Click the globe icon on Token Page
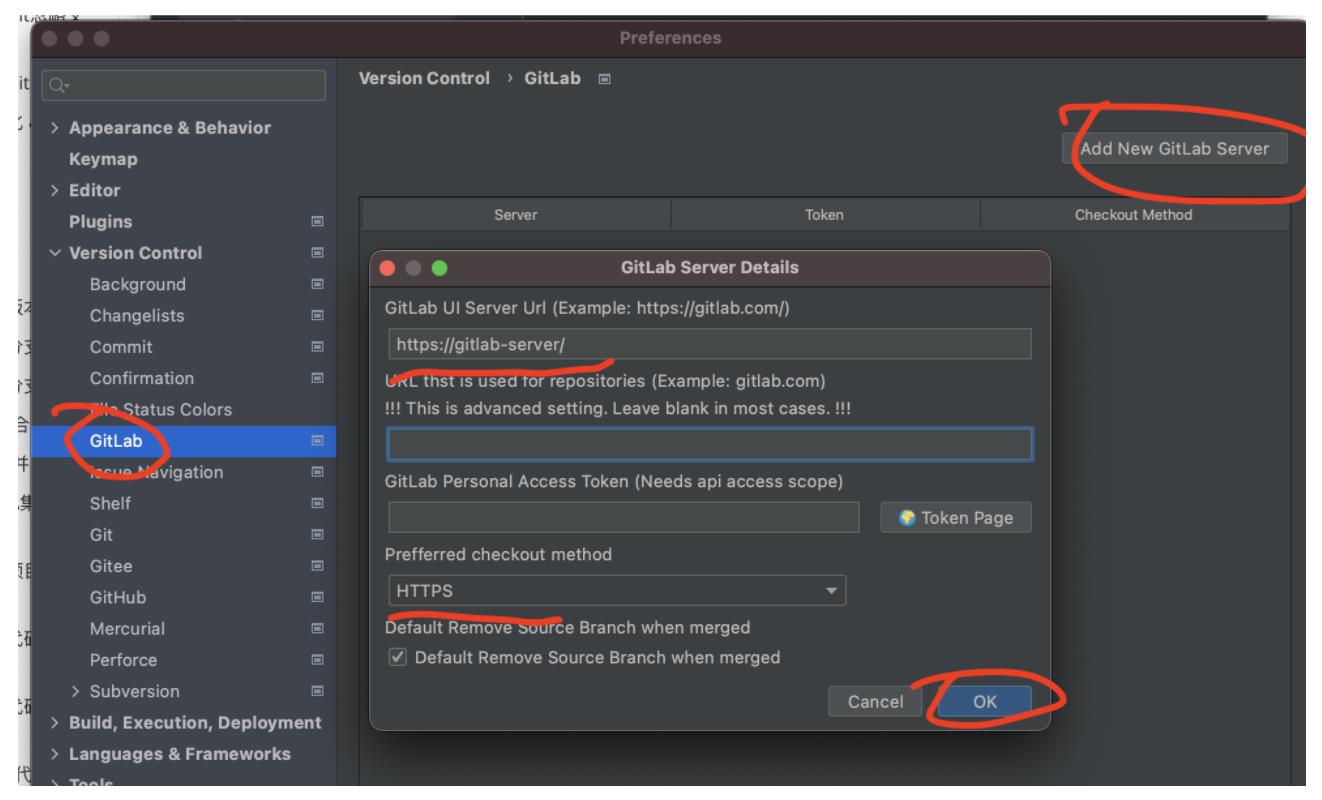1322x800 pixels. click(907, 518)
